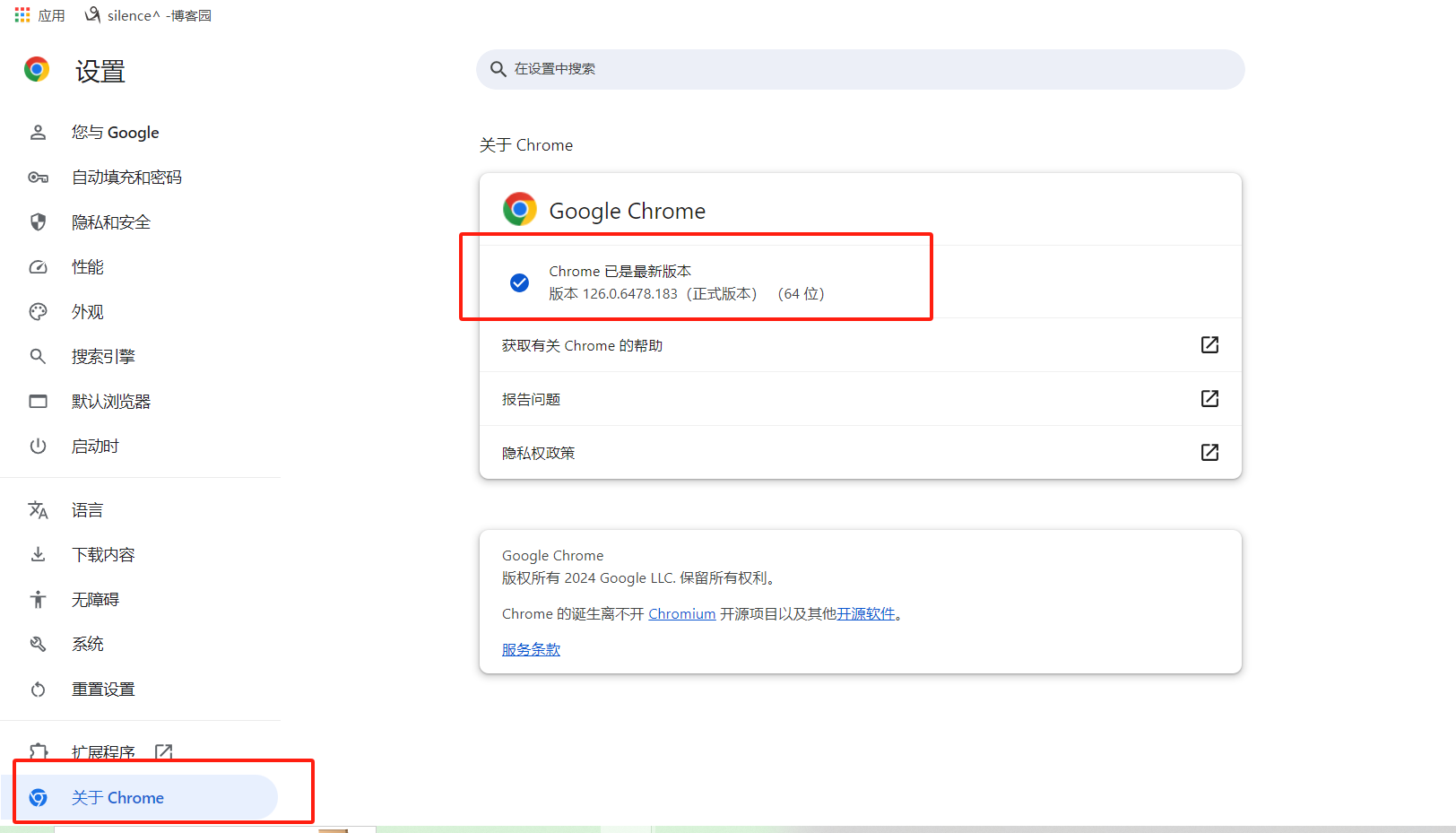
Task: Click the Chrome 已是最新版本 status text
Action: [x=620, y=271]
